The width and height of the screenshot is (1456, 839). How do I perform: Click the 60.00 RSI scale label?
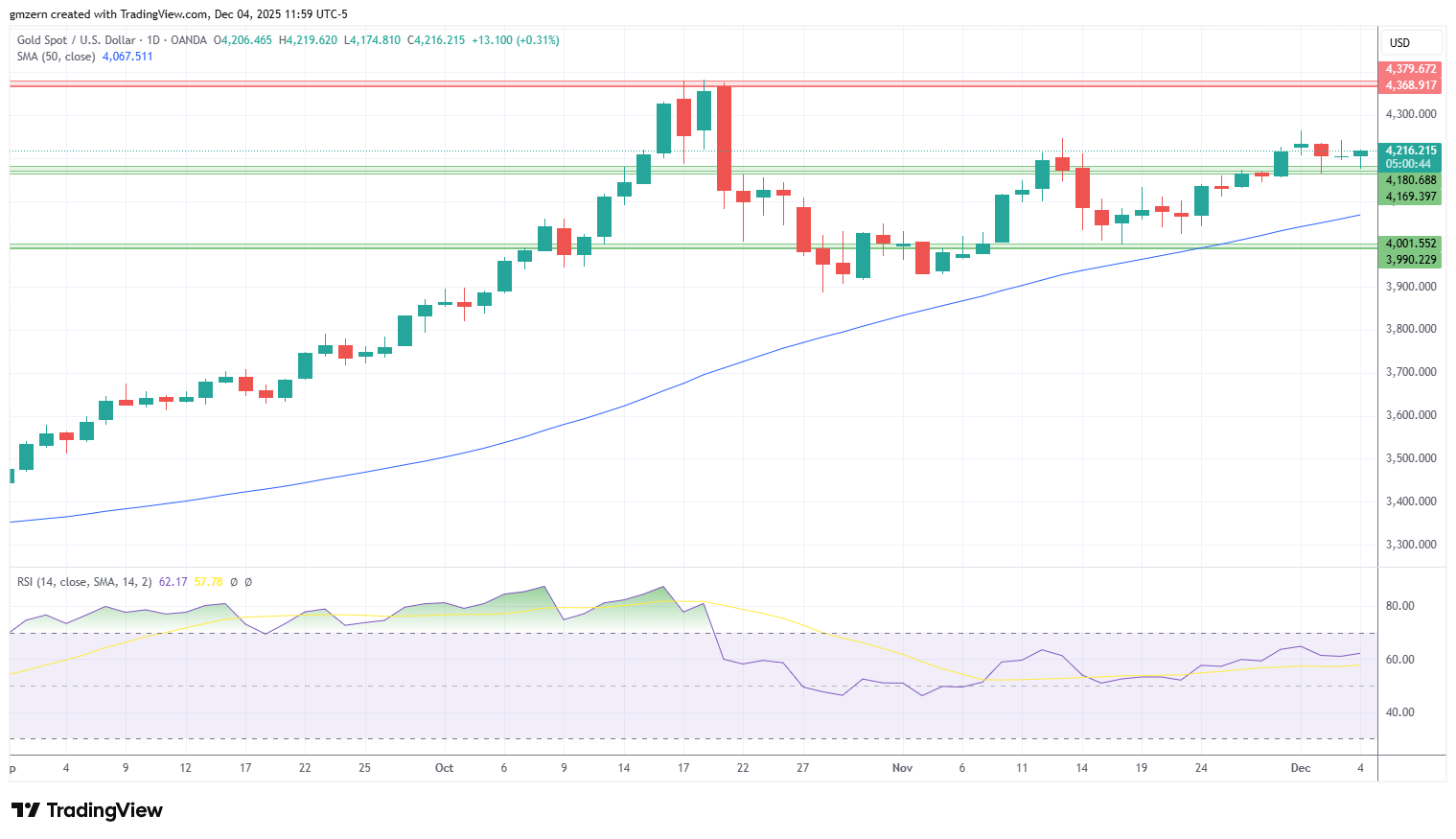[1399, 660]
